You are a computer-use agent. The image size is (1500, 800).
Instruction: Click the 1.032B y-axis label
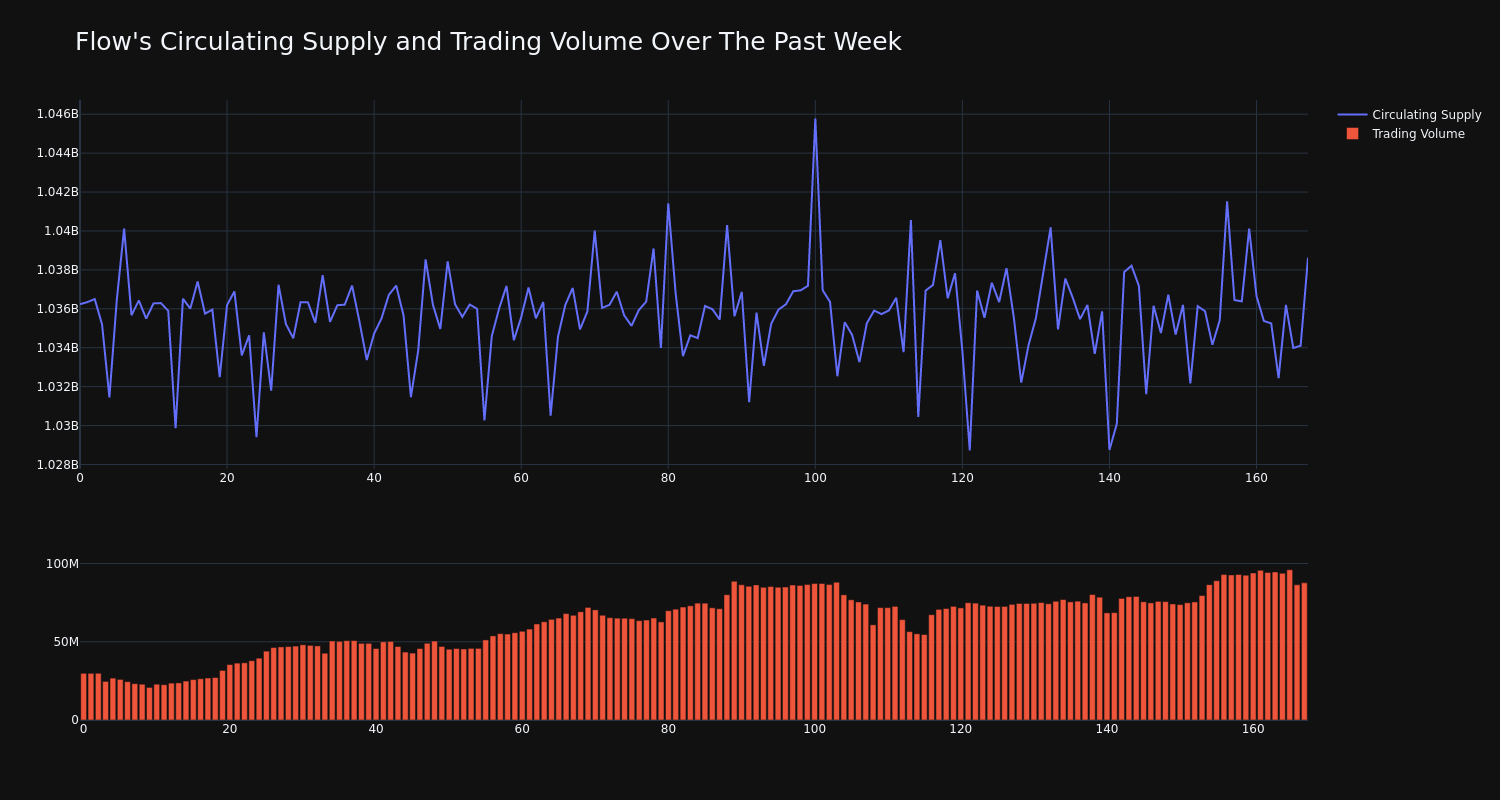(57, 387)
